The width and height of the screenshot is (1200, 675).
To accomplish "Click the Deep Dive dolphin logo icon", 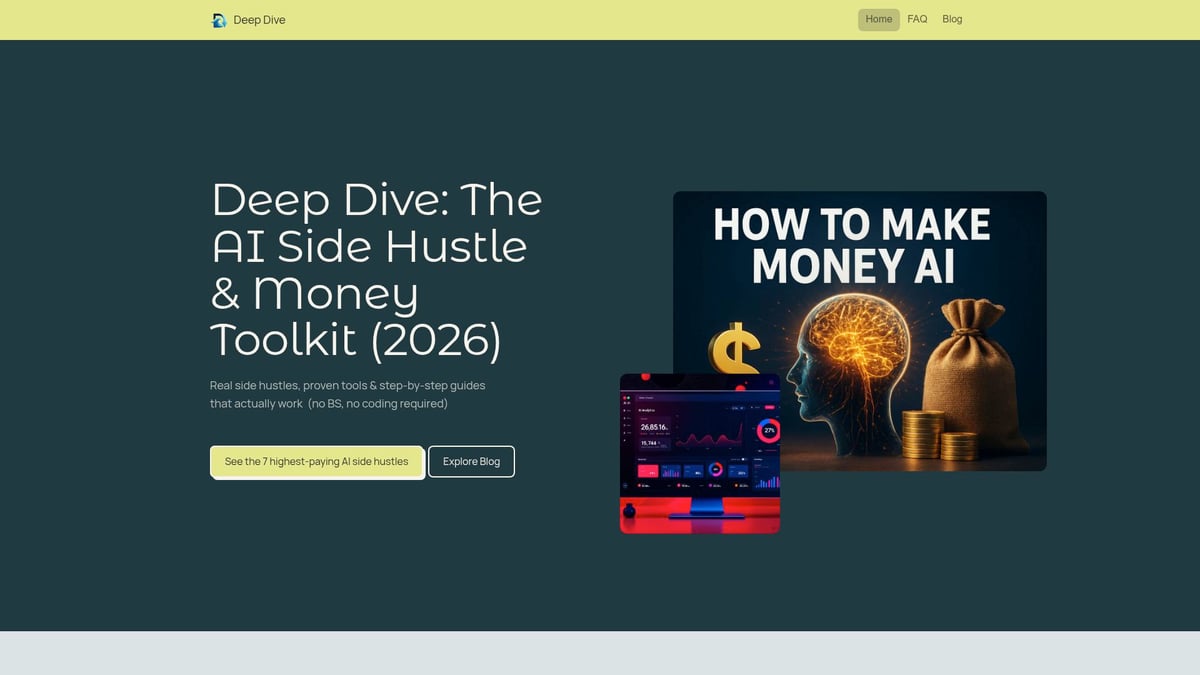I will click(x=219, y=19).
